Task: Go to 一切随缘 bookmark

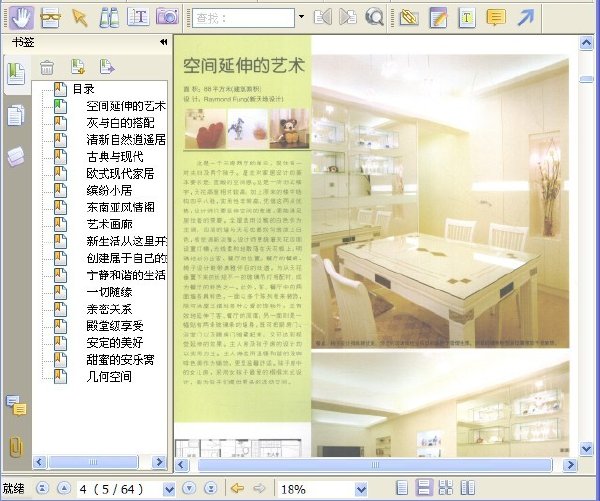Action: tap(109, 292)
